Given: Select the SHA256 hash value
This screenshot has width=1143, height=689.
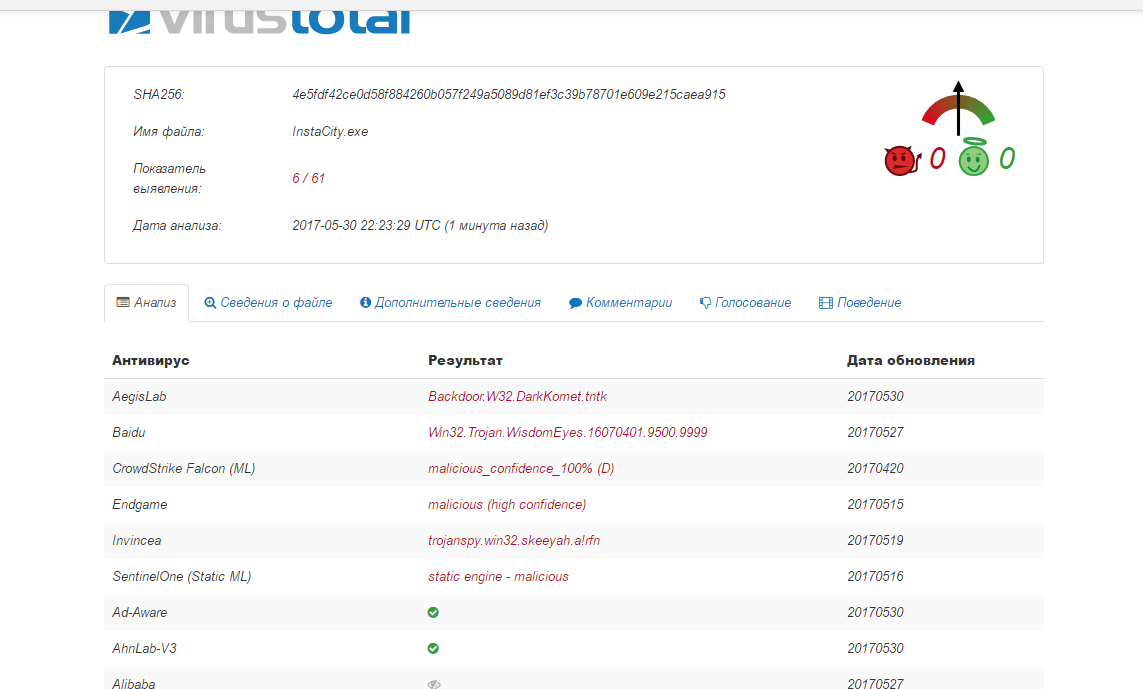Looking at the screenshot, I should 509,95.
